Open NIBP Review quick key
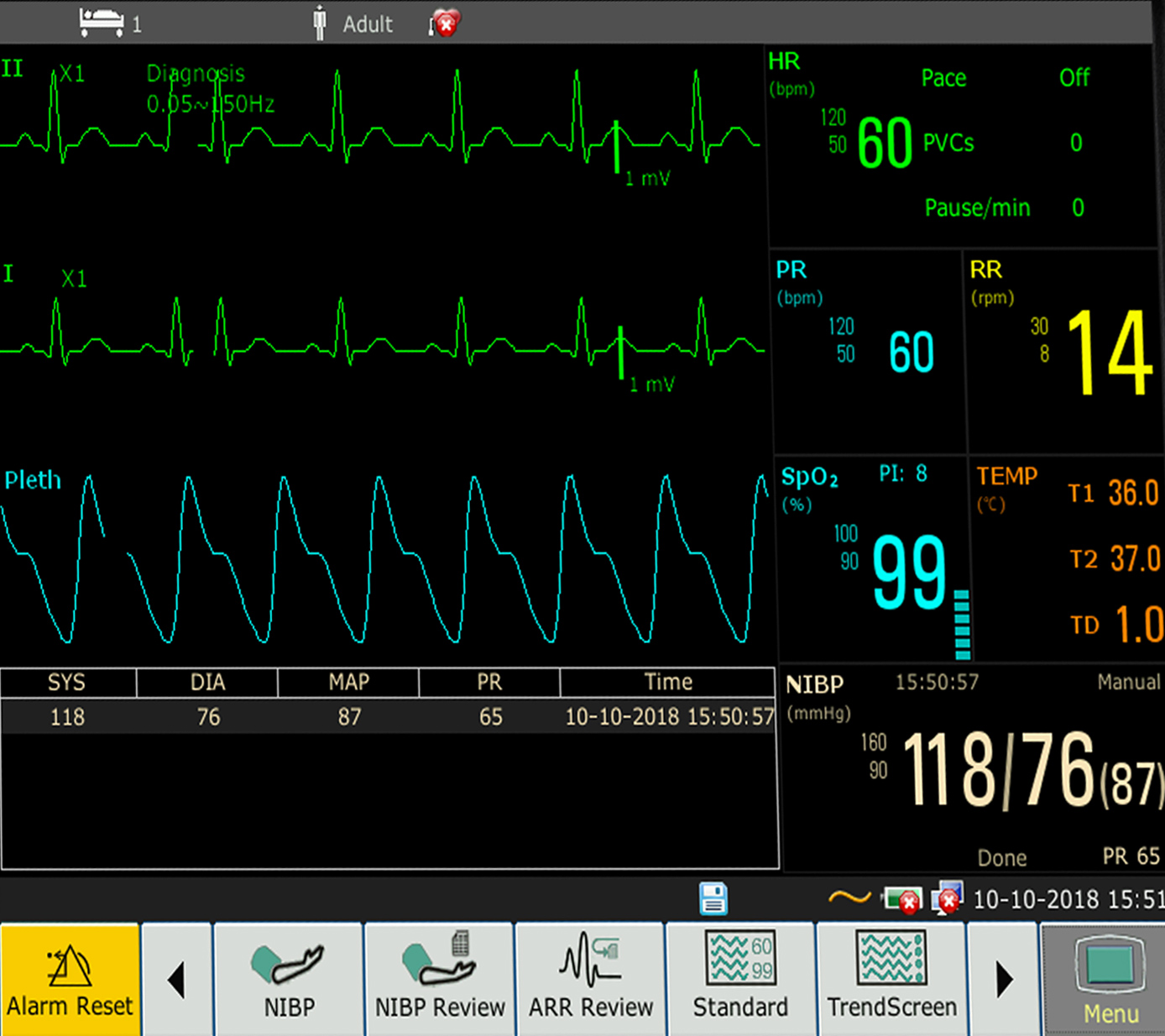1165x1036 pixels. pyautogui.click(x=440, y=980)
